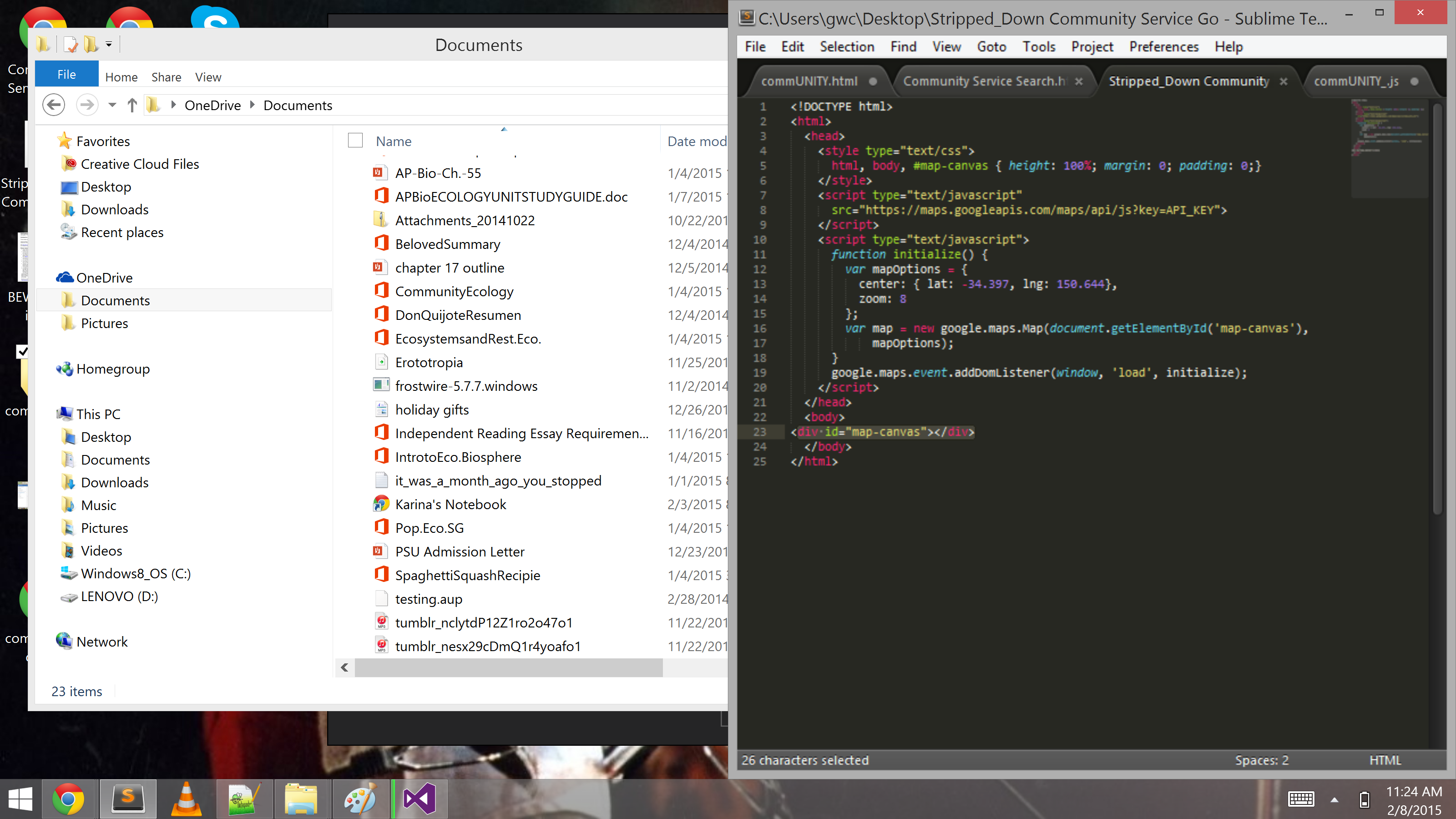This screenshot has height=819, width=1456.
Task: Switch to the commUNITY.html tab
Action: pyautogui.click(x=809, y=81)
